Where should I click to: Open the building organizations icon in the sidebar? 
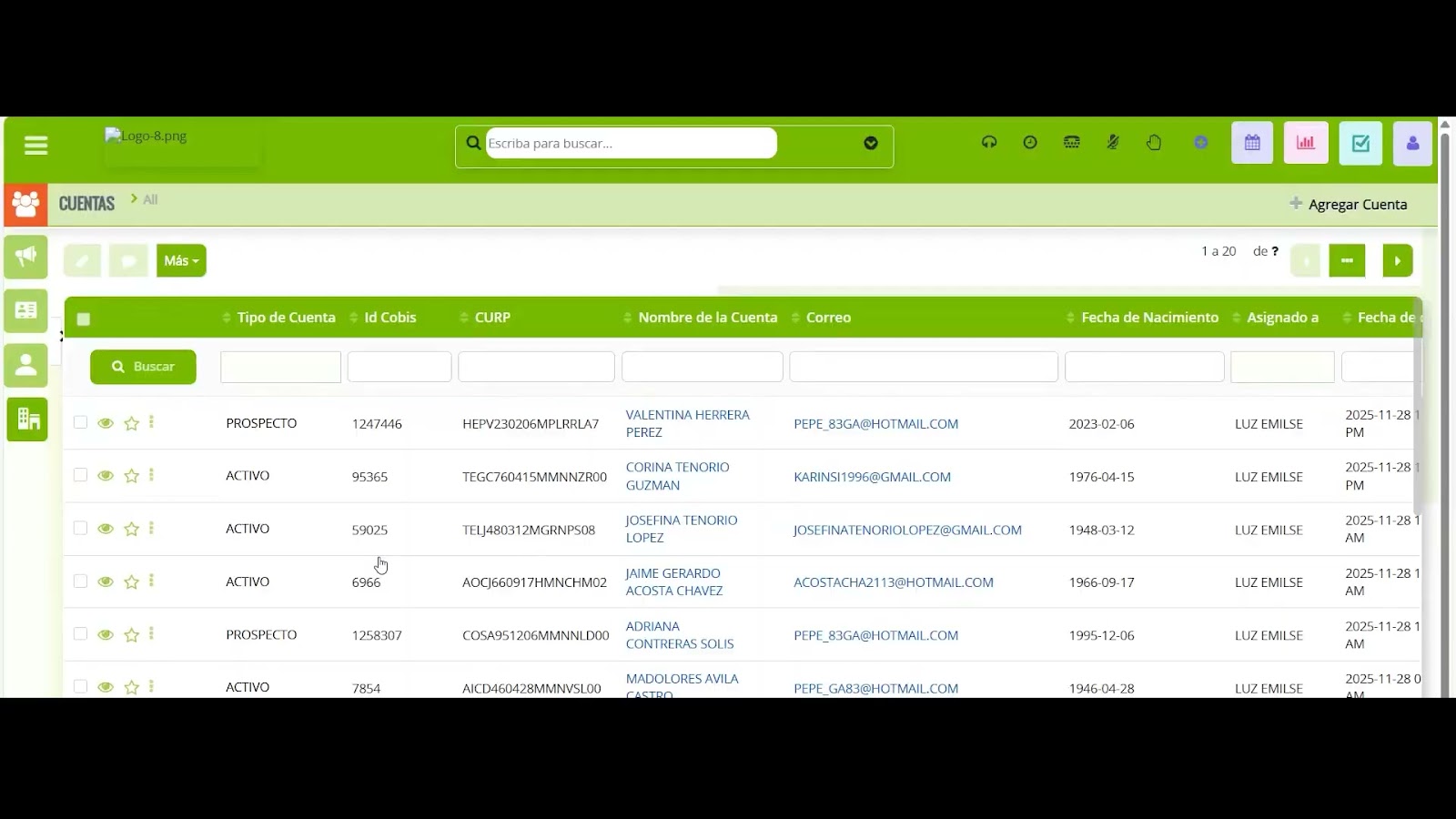(26, 420)
